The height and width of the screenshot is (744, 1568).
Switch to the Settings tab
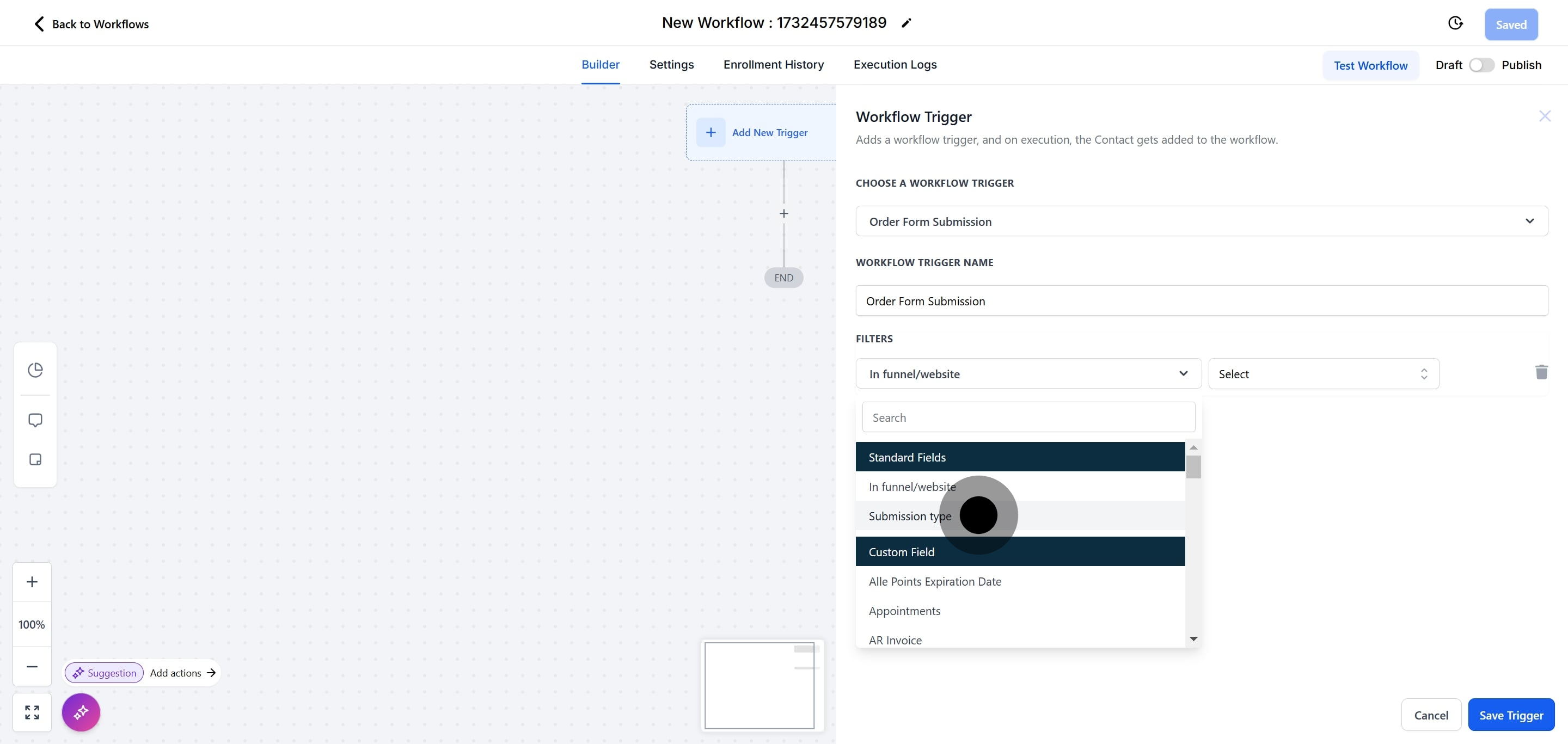coord(671,64)
